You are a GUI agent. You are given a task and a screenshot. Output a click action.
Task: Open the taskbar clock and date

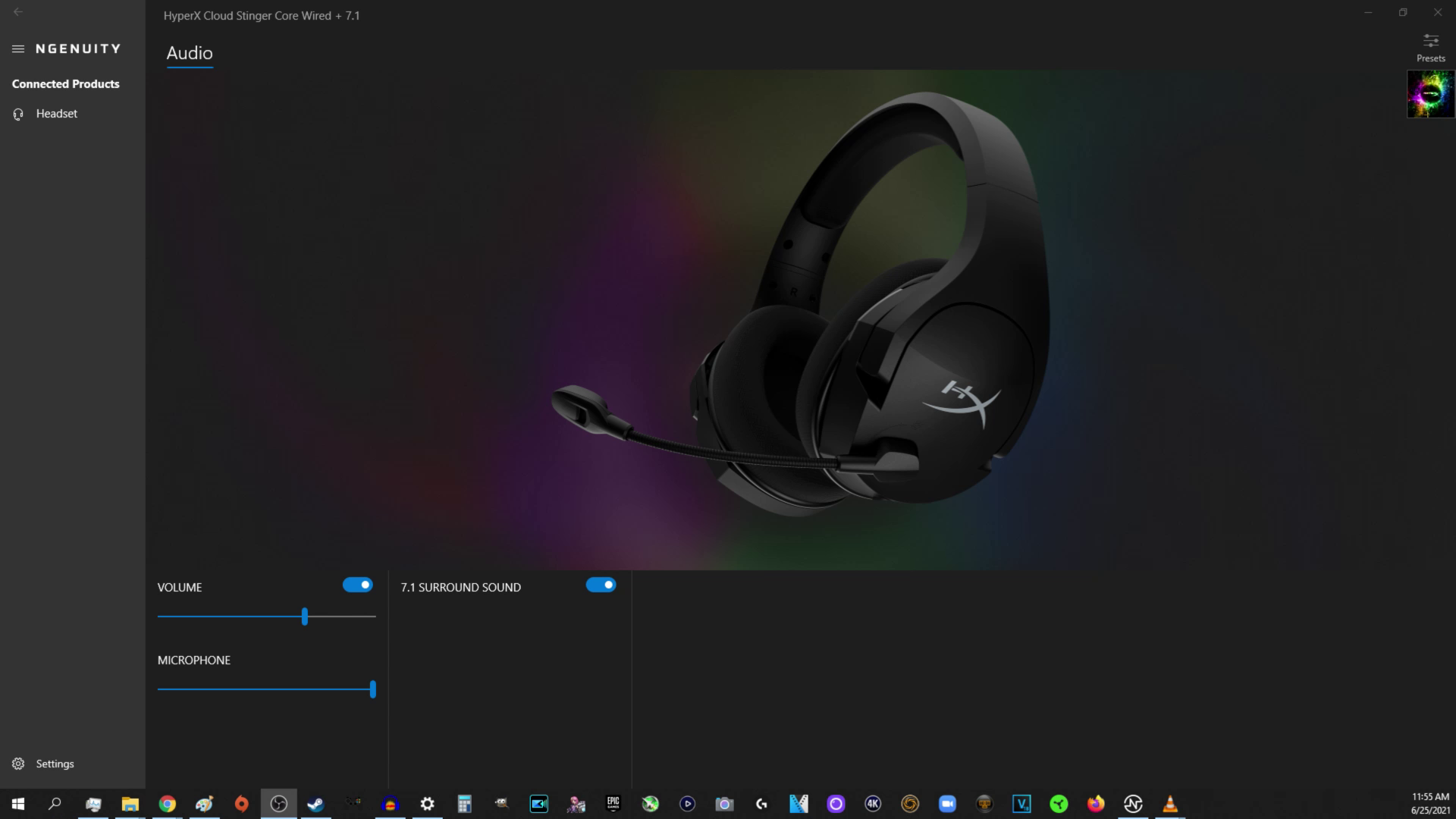pos(1430,804)
